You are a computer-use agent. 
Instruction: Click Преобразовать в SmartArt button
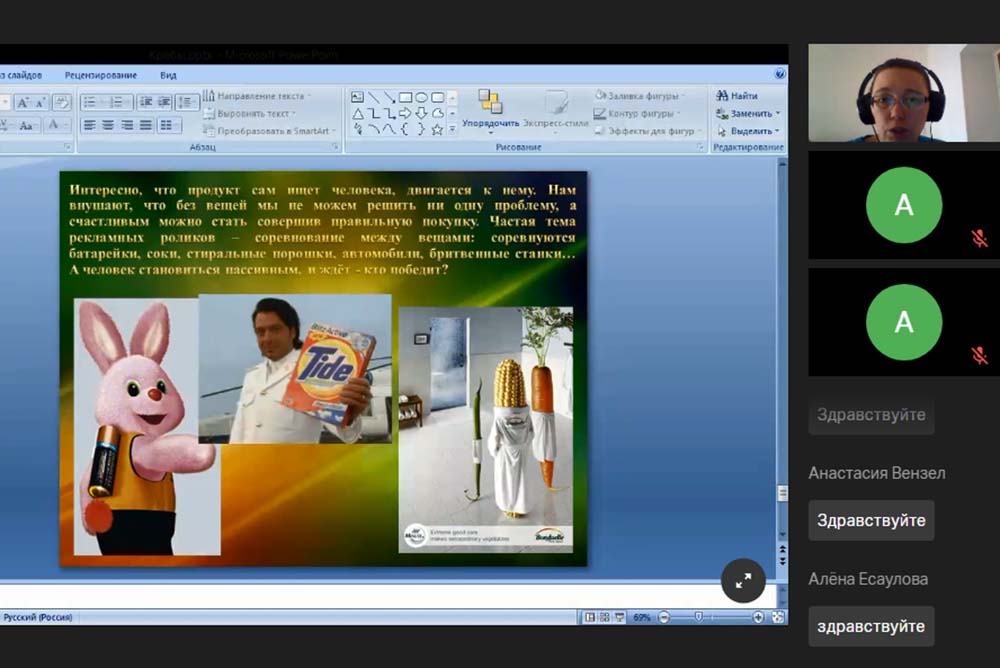pos(265,131)
